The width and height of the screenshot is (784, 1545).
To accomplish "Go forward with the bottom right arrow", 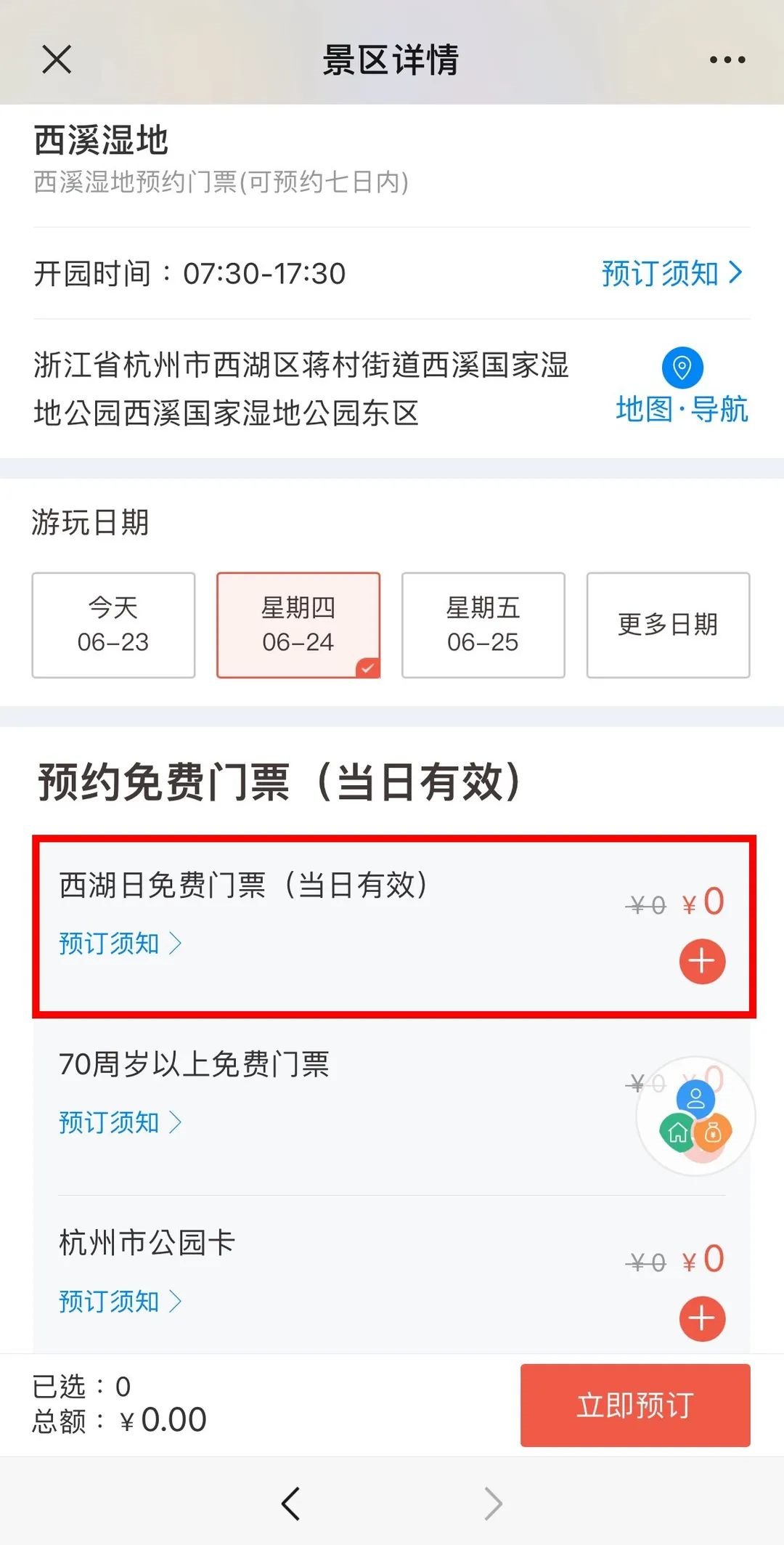I will coord(493,1503).
